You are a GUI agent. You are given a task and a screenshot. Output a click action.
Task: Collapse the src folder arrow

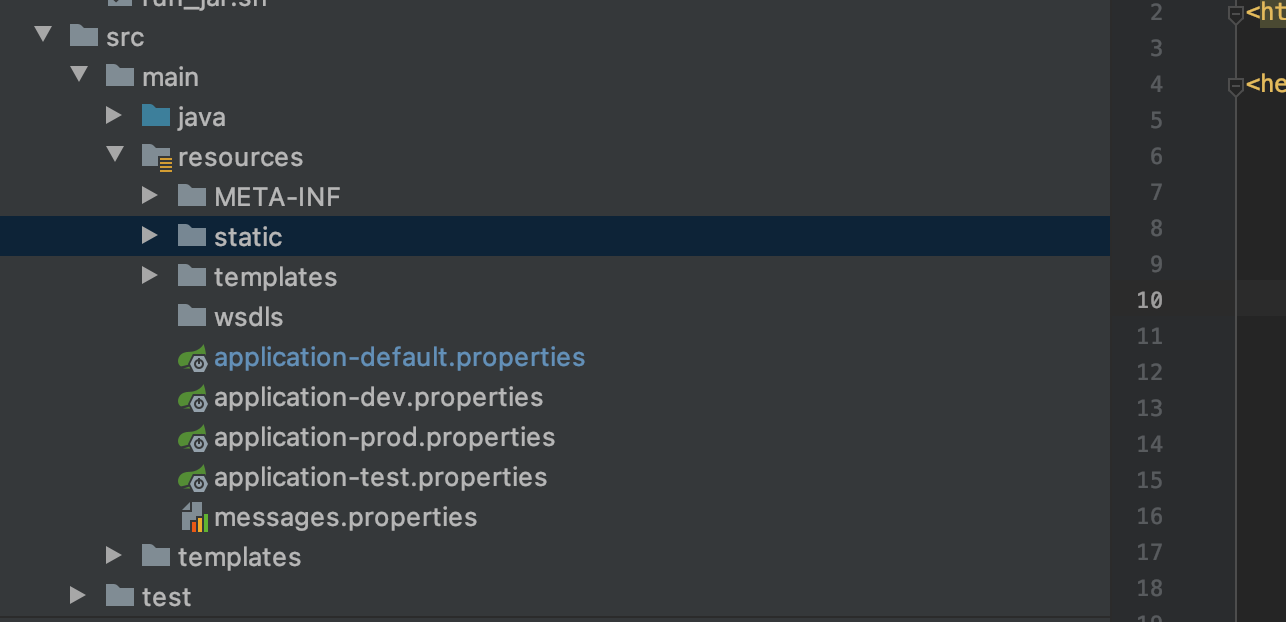pyautogui.click(x=43, y=35)
